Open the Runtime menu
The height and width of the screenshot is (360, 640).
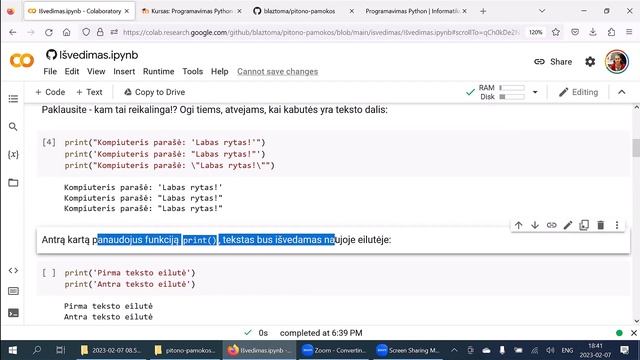(158, 71)
